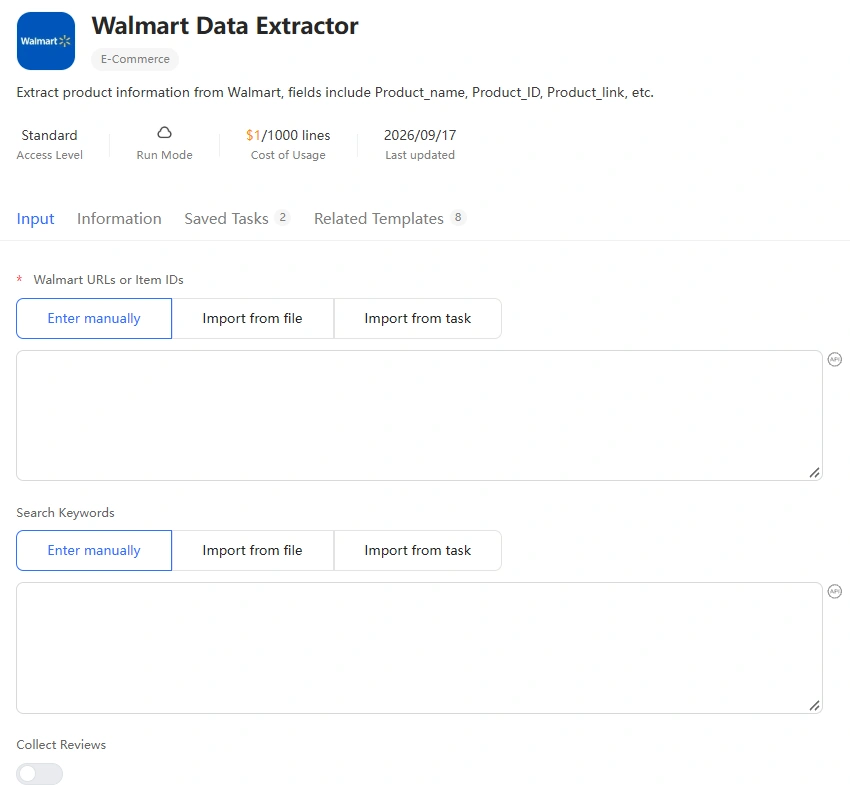Click the Related Templates count badge 8

click(458, 217)
